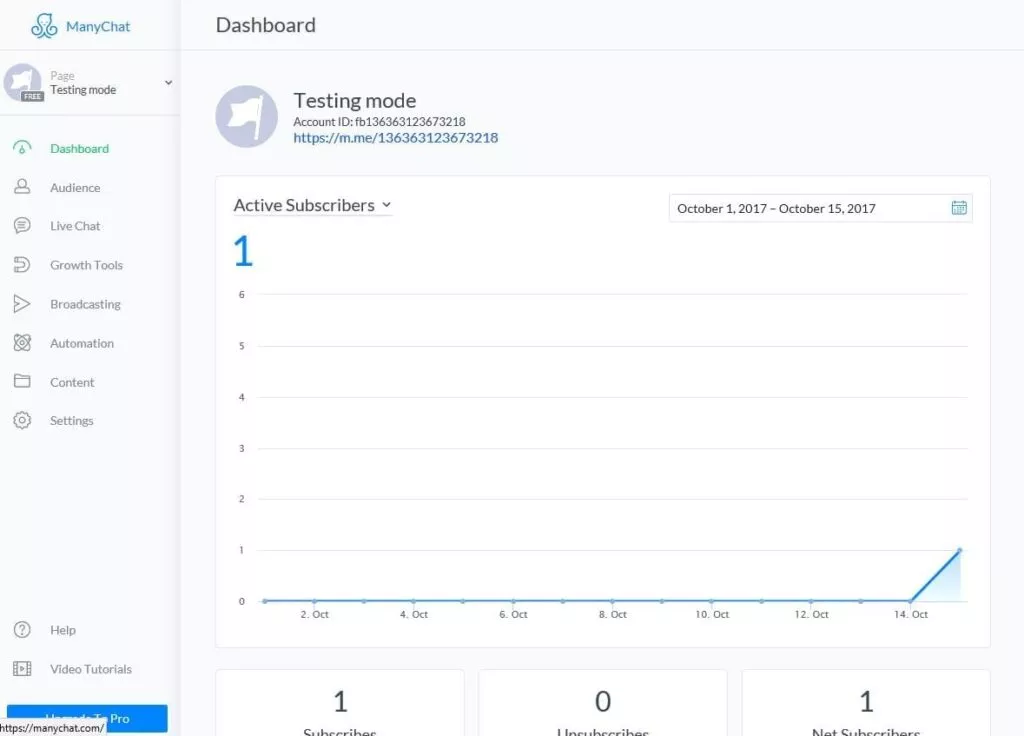Open the Active Subscribers metric dropdown

[x=312, y=205]
